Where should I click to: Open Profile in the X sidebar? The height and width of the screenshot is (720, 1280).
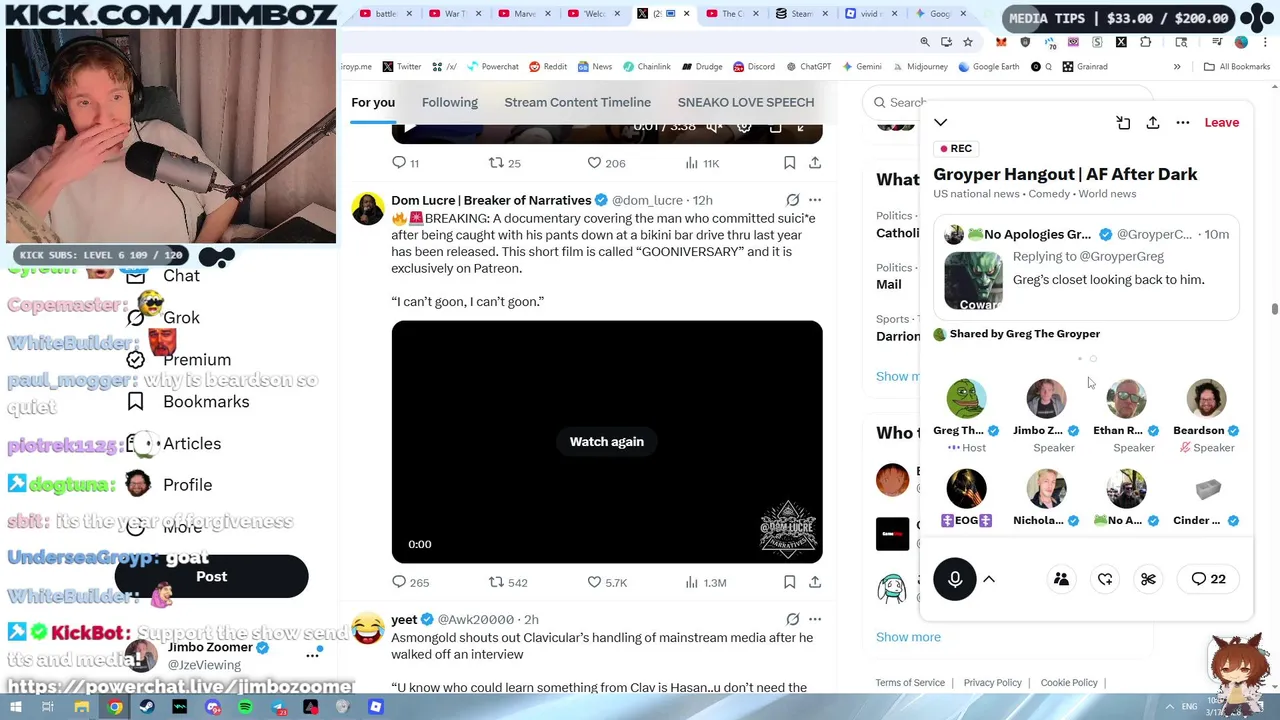tap(170, 484)
